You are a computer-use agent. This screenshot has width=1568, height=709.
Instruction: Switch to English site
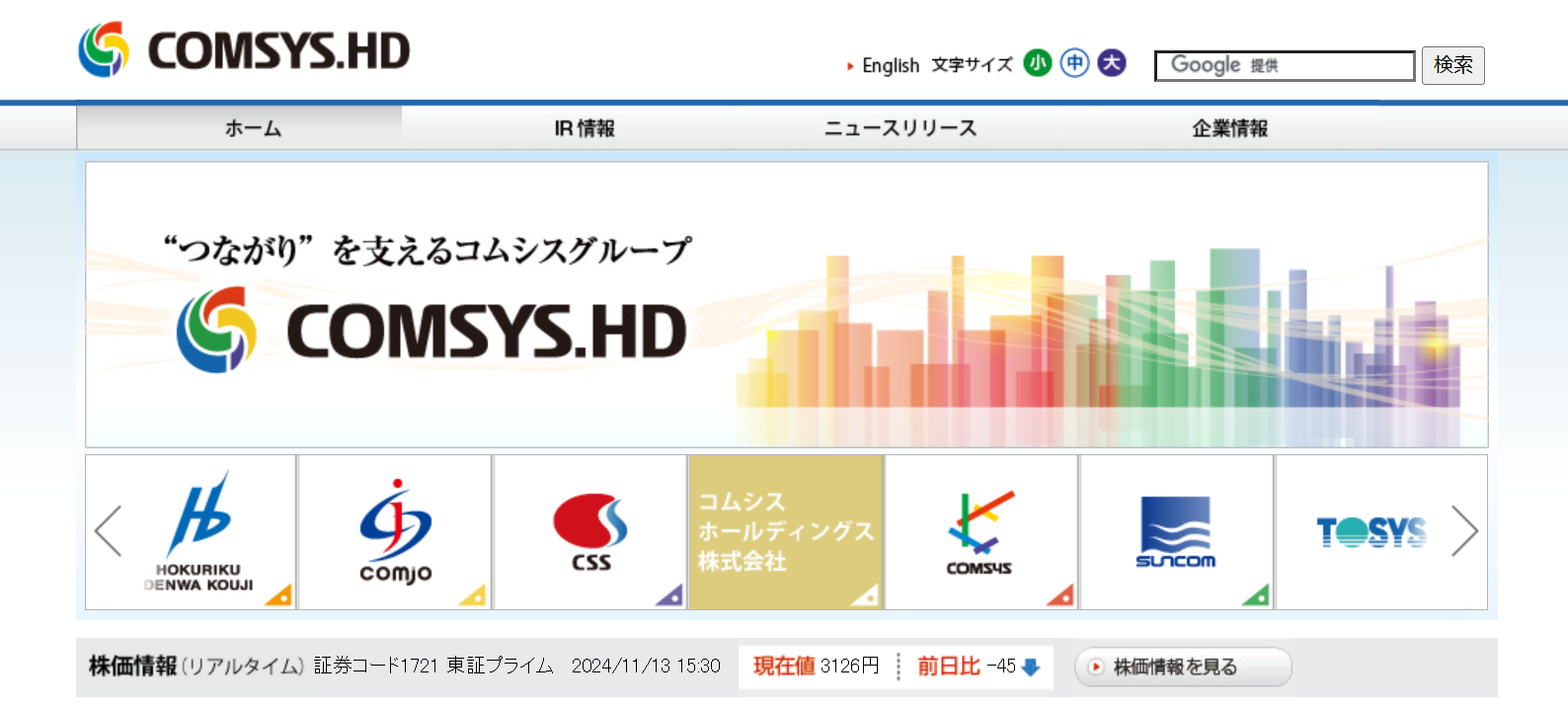(890, 65)
